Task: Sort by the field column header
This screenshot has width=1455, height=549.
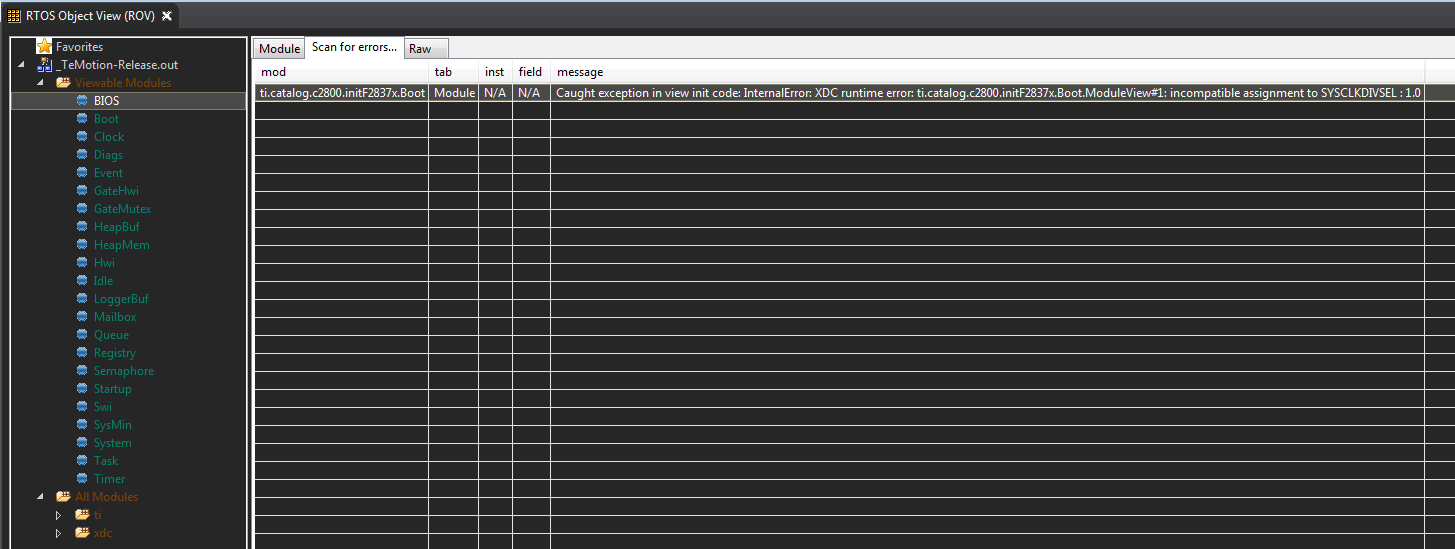Action: tap(532, 72)
